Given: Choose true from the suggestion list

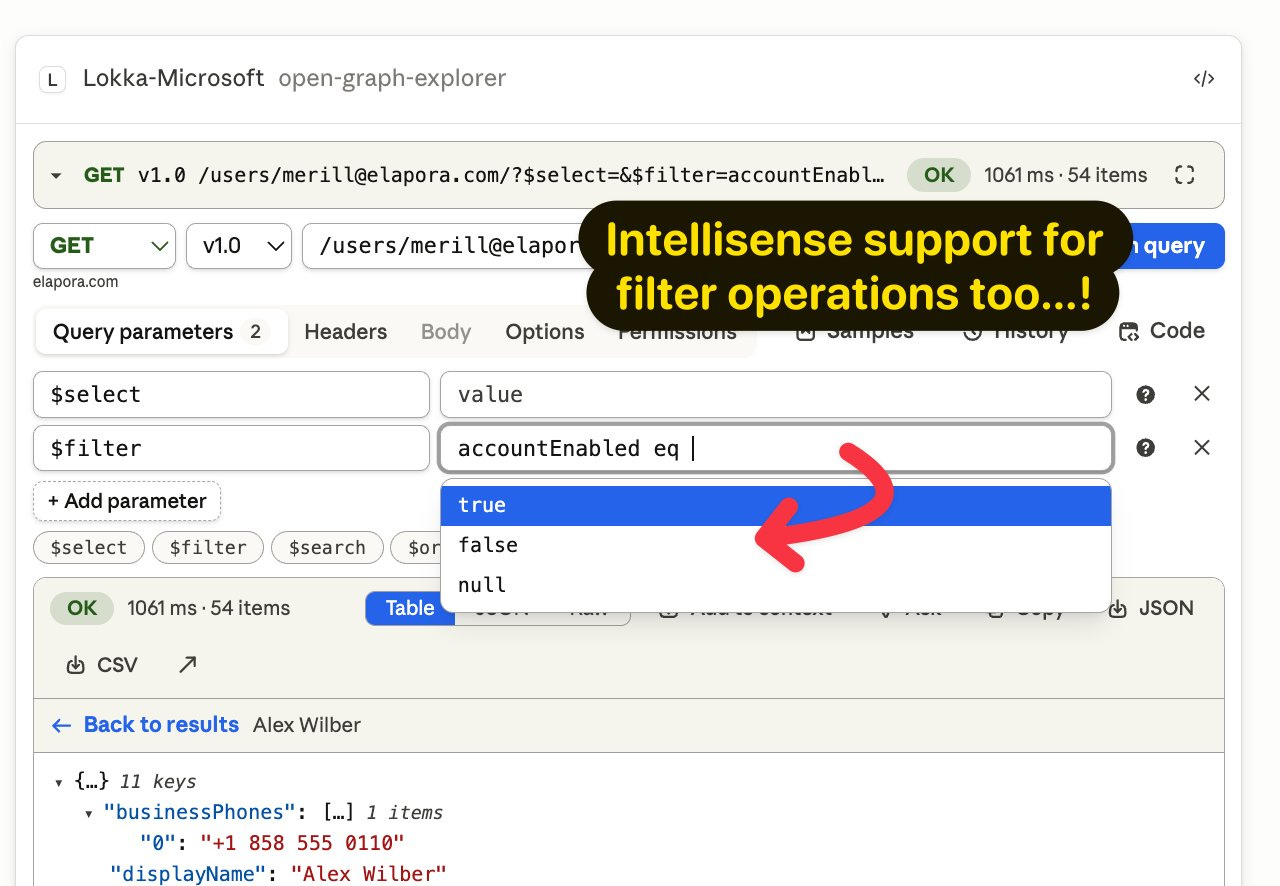Looking at the screenshot, I should point(776,505).
